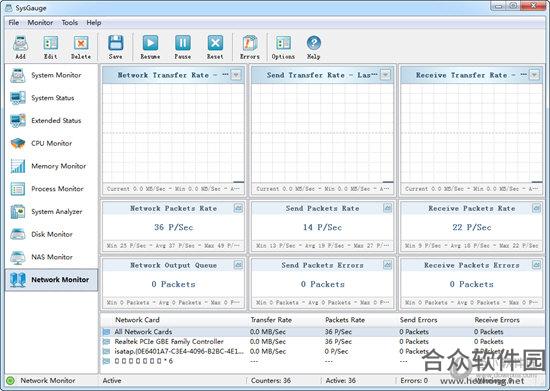Open Process Monitor in the sidebar
Image resolution: width=550 pixels, height=391 pixels.
tap(51, 189)
